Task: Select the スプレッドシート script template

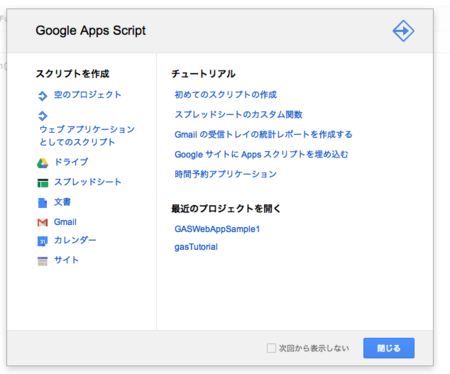Action: click(x=88, y=182)
